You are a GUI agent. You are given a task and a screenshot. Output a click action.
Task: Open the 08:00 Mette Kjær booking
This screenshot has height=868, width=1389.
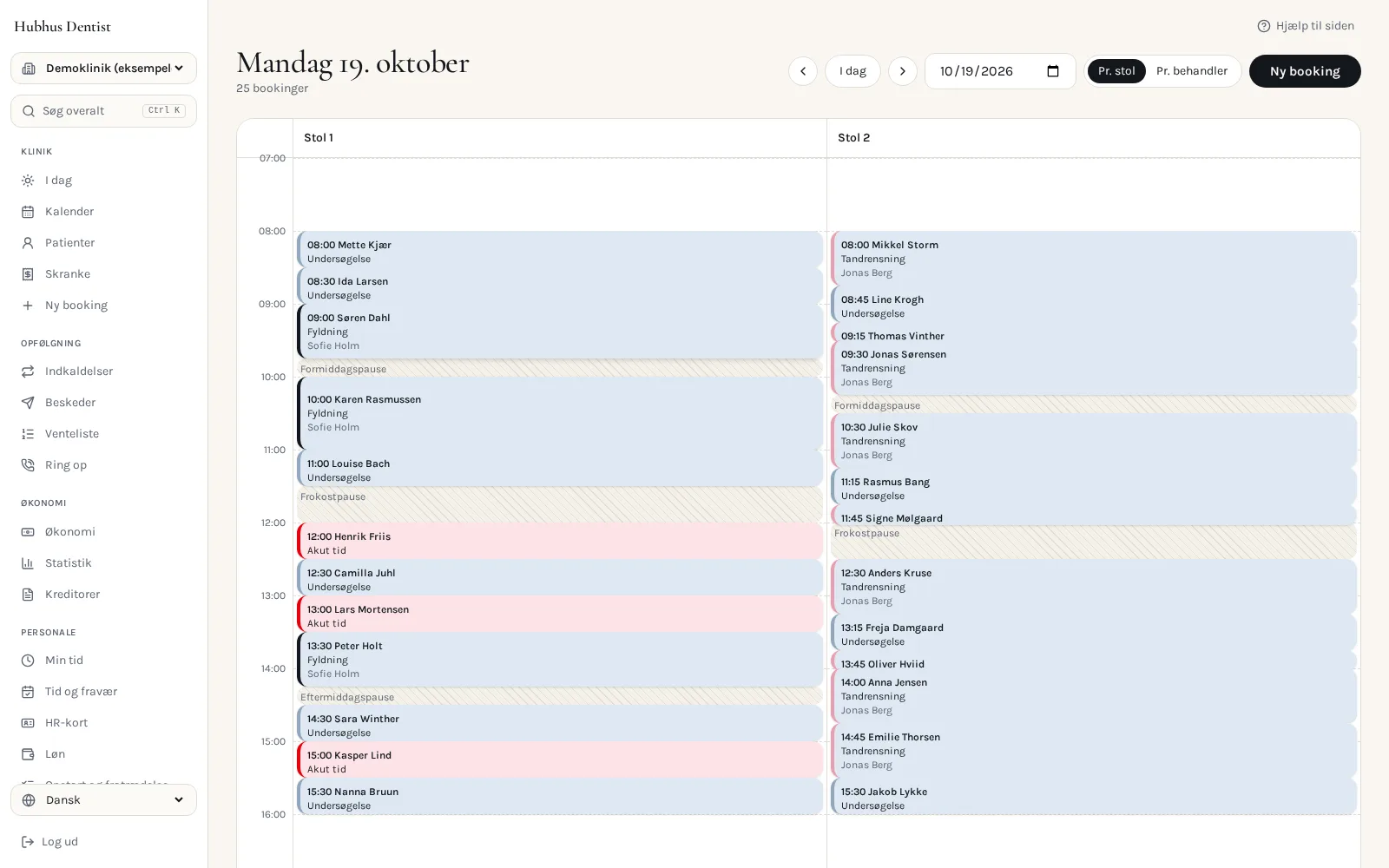[560, 250]
